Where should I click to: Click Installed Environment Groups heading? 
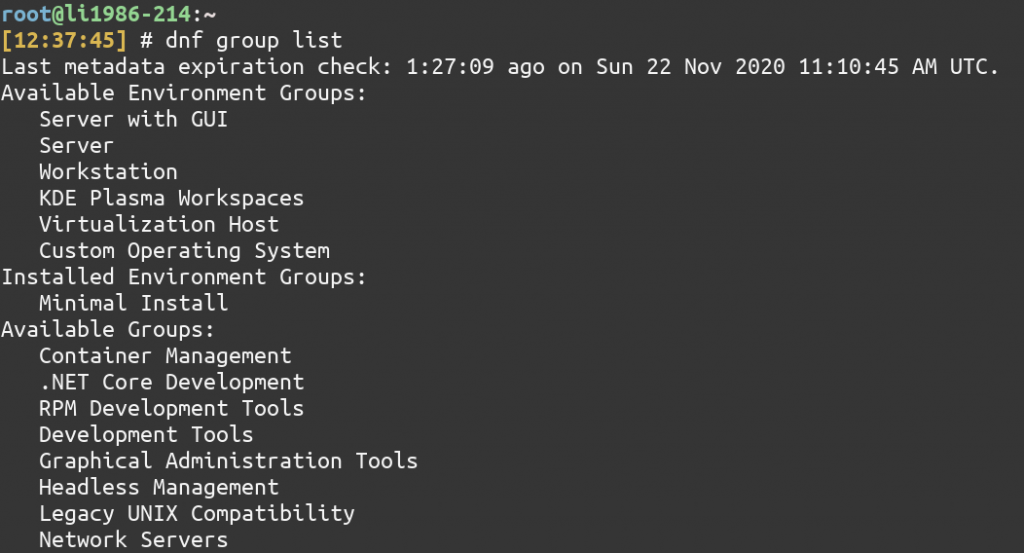pos(184,277)
